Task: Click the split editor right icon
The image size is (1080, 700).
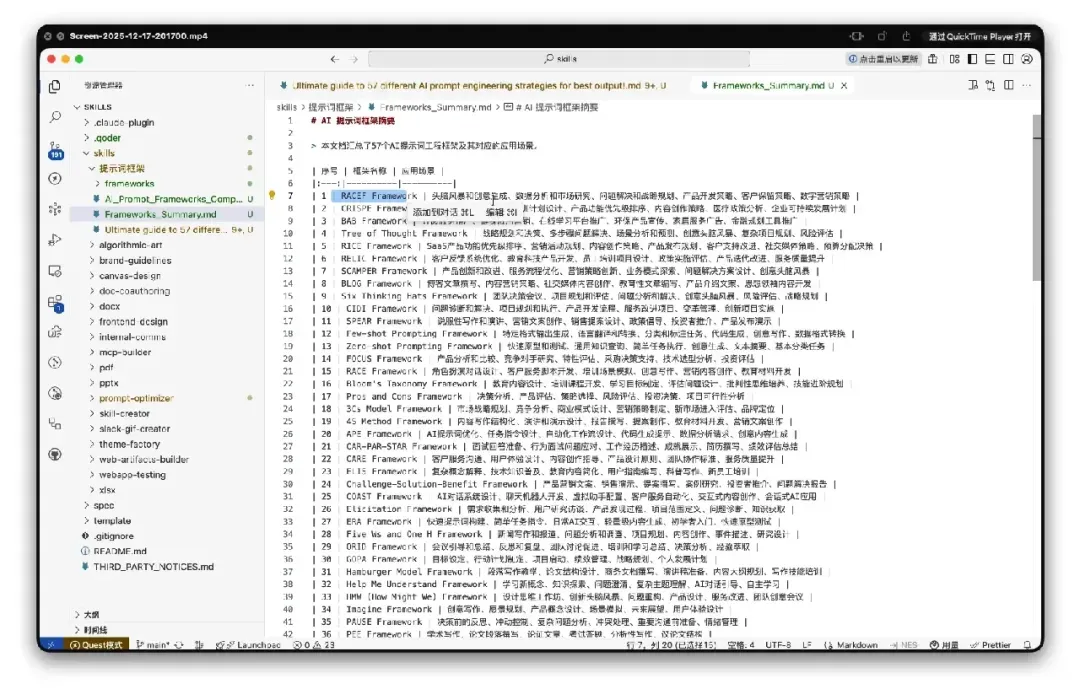Action: click(x=1008, y=85)
